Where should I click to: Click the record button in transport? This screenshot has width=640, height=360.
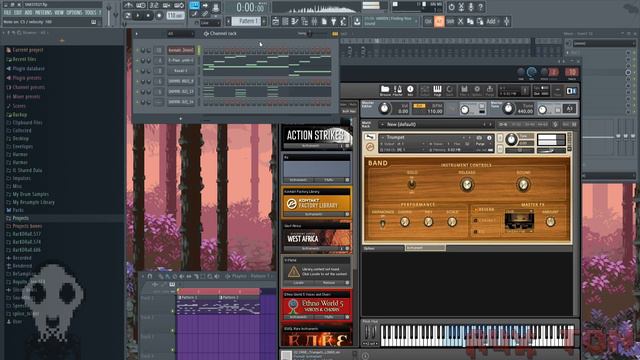159,16
